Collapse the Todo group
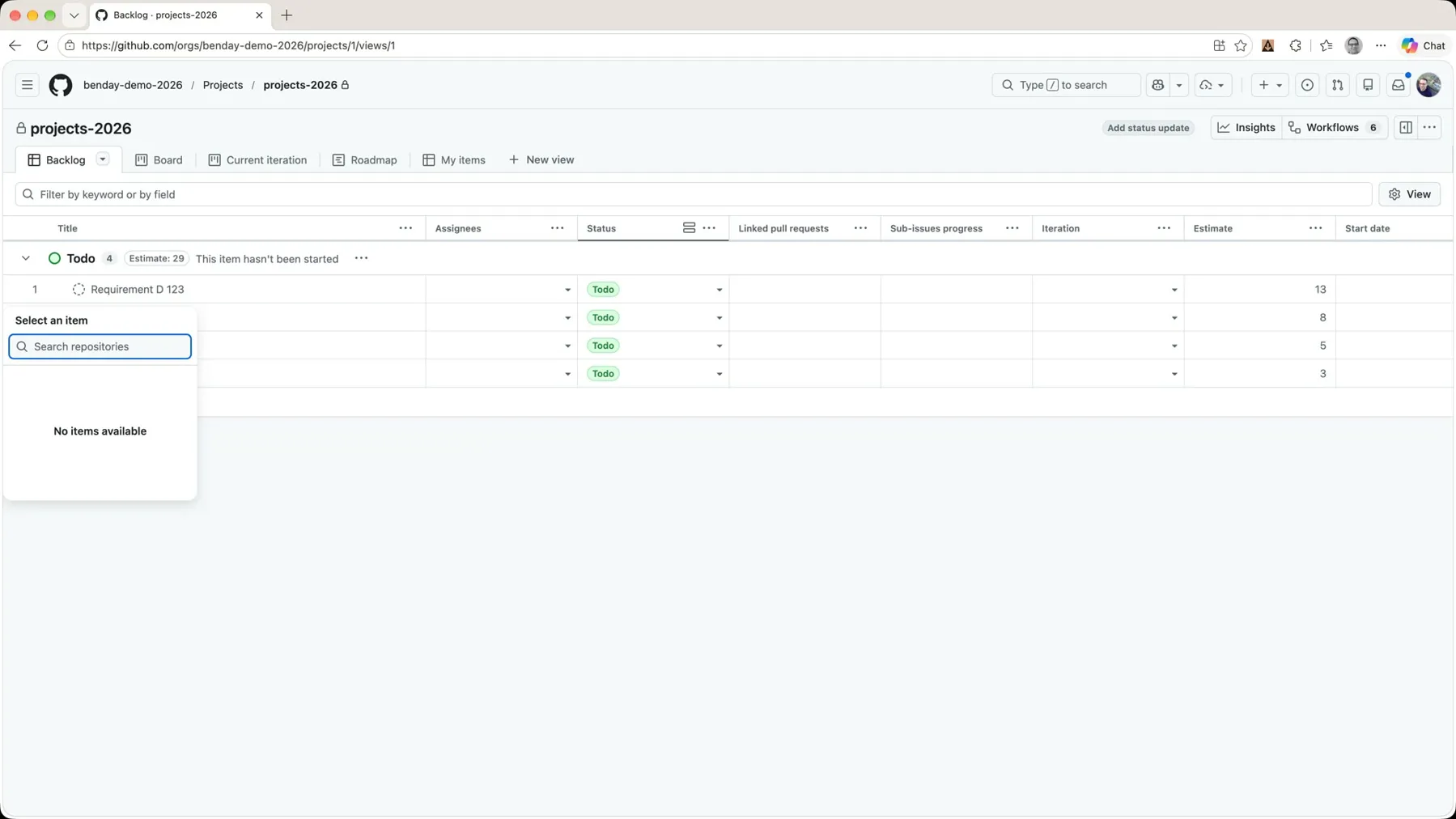 pyautogui.click(x=26, y=258)
